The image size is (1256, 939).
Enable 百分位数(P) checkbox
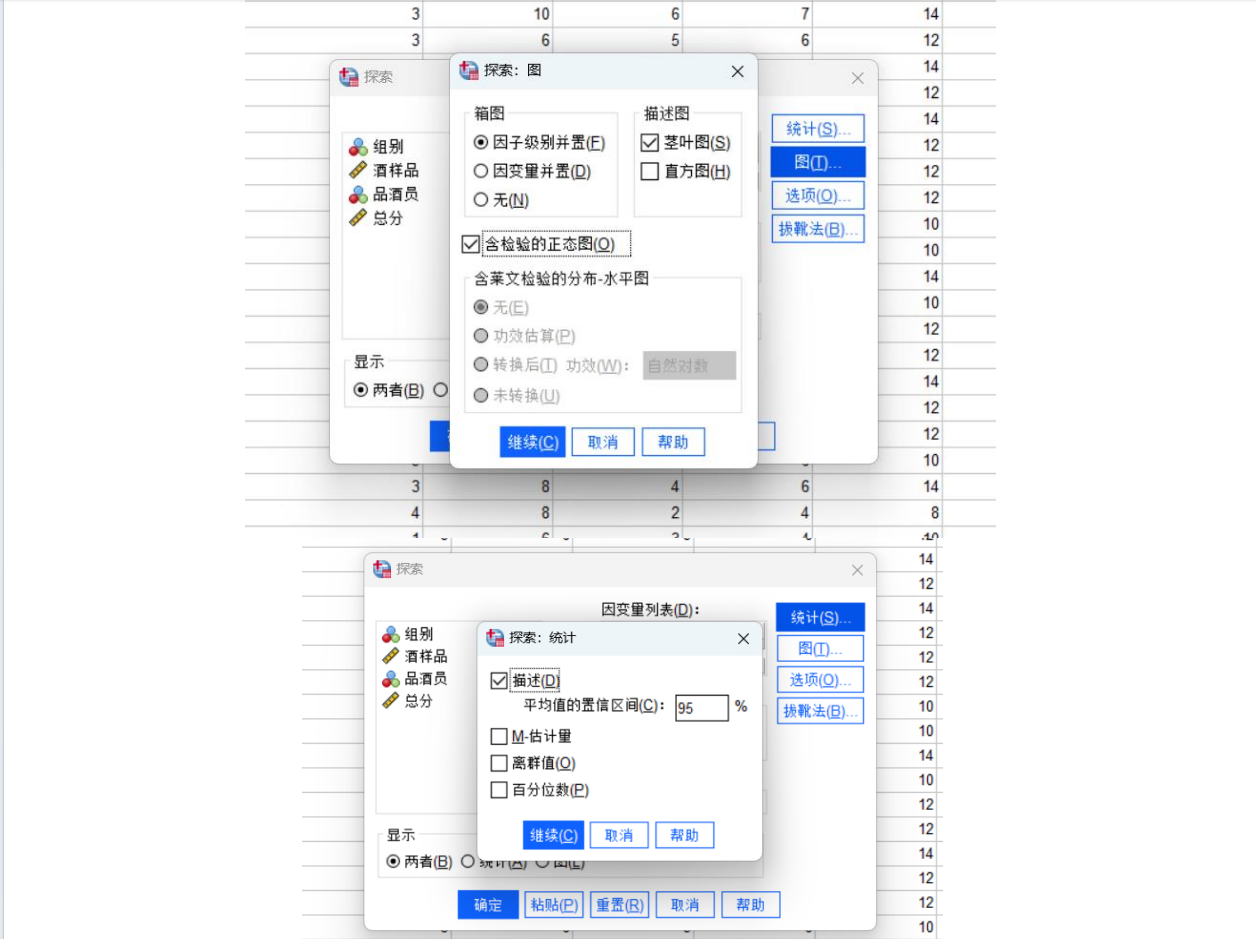tap(499, 790)
